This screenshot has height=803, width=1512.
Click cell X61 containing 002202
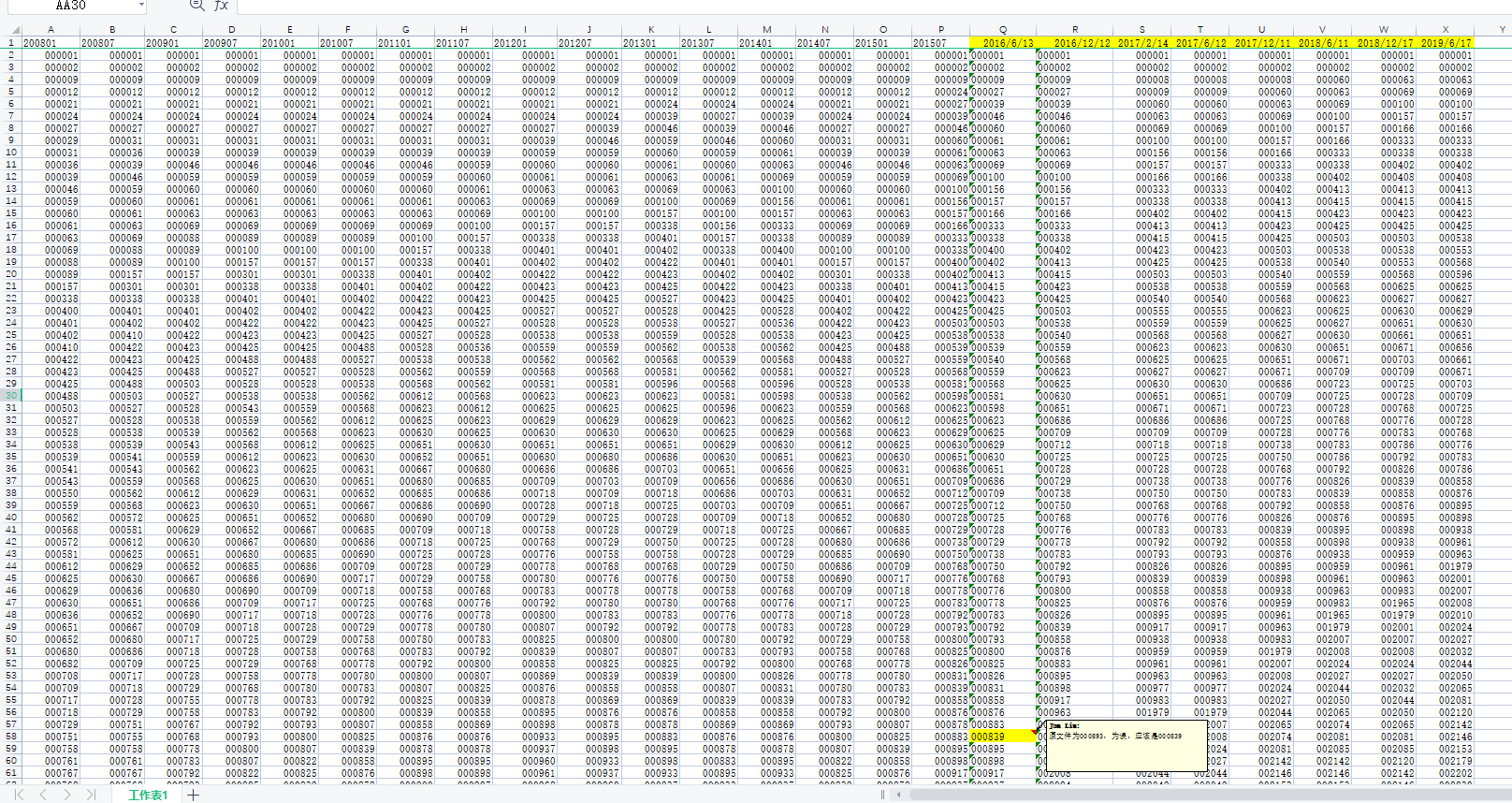[1445, 773]
